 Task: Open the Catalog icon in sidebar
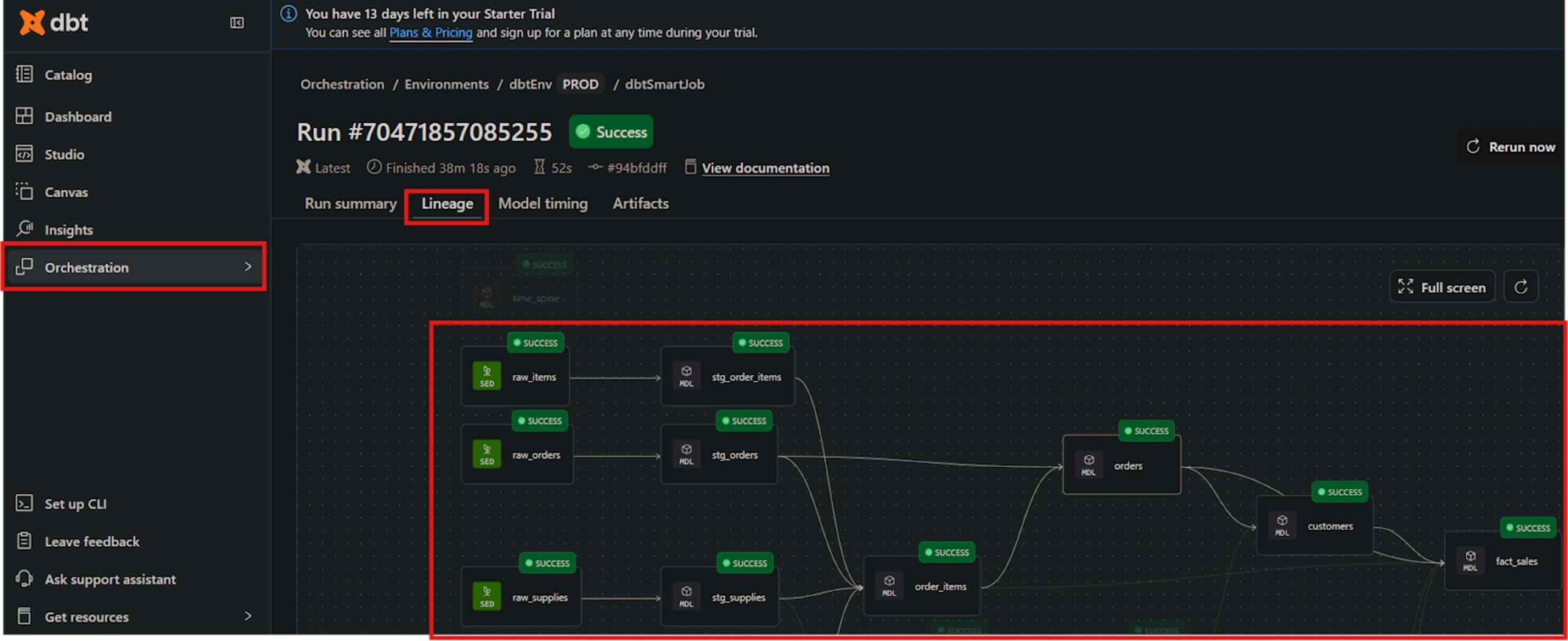(x=24, y=75)
